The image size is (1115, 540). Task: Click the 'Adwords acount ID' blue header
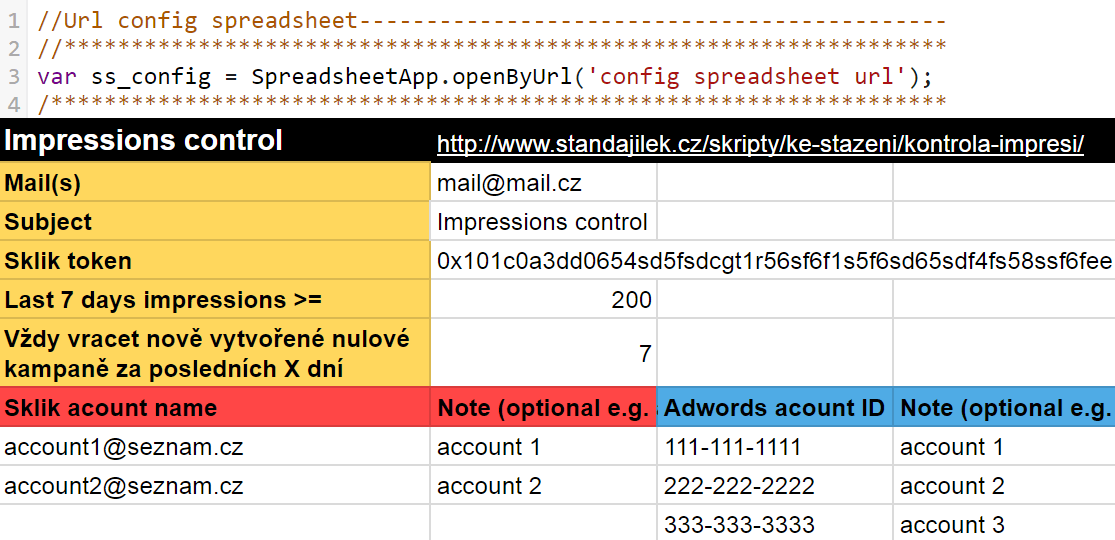pos(774,408)
